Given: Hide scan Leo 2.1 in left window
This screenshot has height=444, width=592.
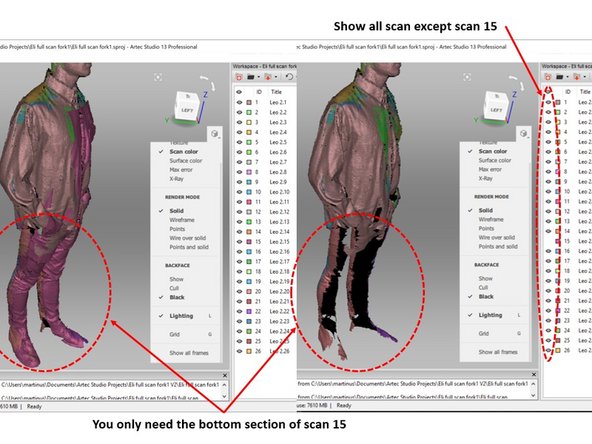Looking at the screenshot, I should tap(239, 102).
